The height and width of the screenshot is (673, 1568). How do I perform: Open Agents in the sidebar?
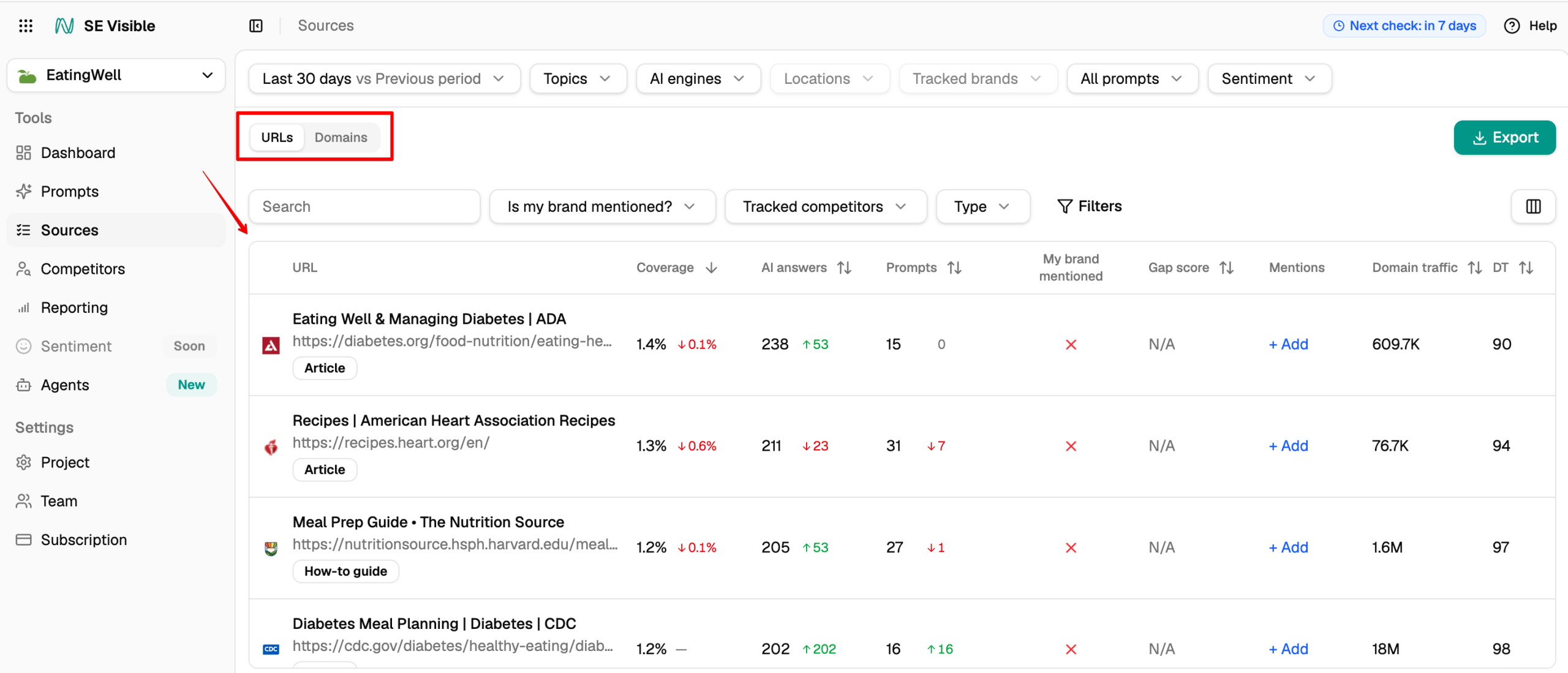pyautogui.click(x=116, y=385)
